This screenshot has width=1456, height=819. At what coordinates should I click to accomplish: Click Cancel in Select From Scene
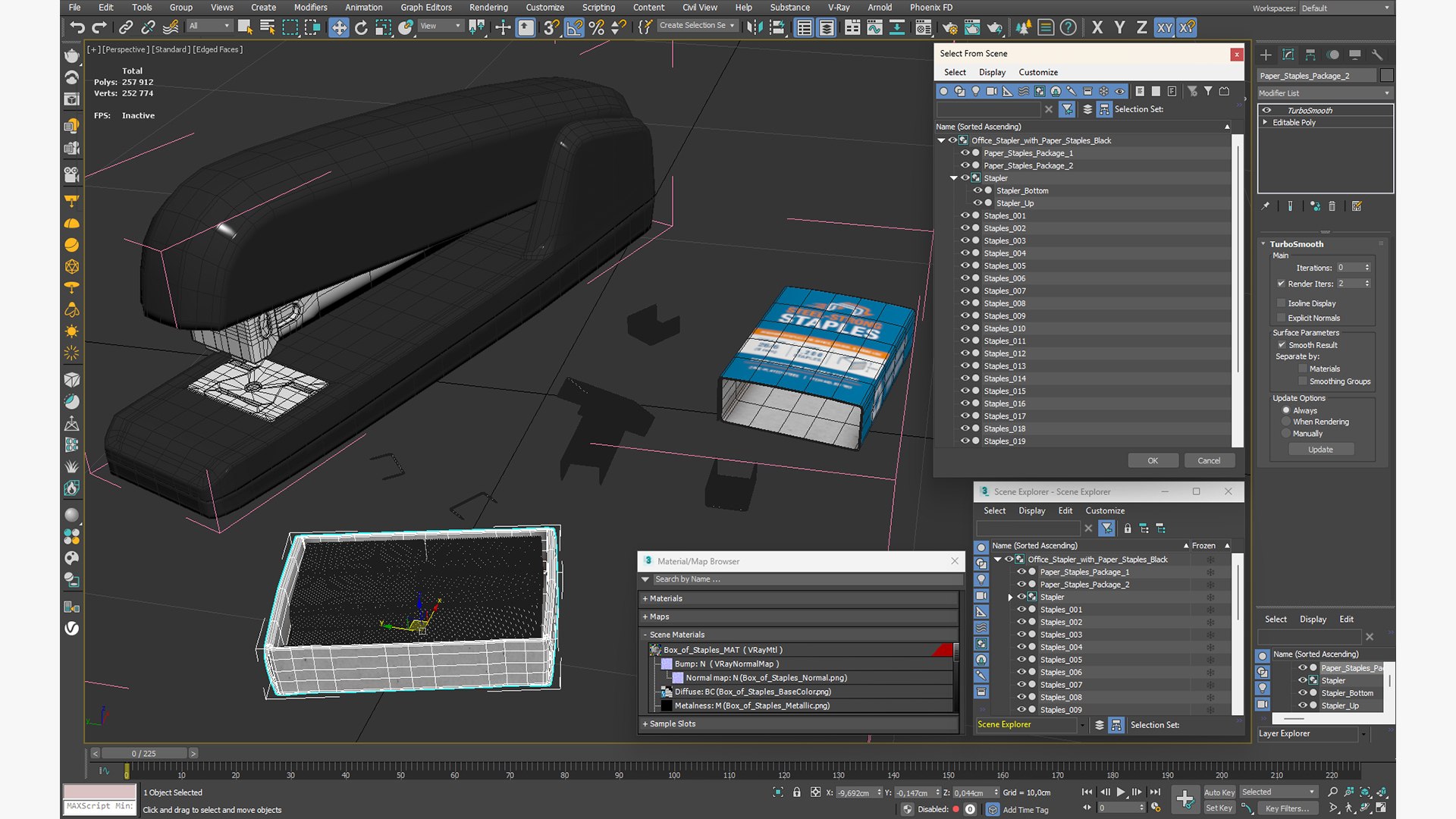point(1209,461)
